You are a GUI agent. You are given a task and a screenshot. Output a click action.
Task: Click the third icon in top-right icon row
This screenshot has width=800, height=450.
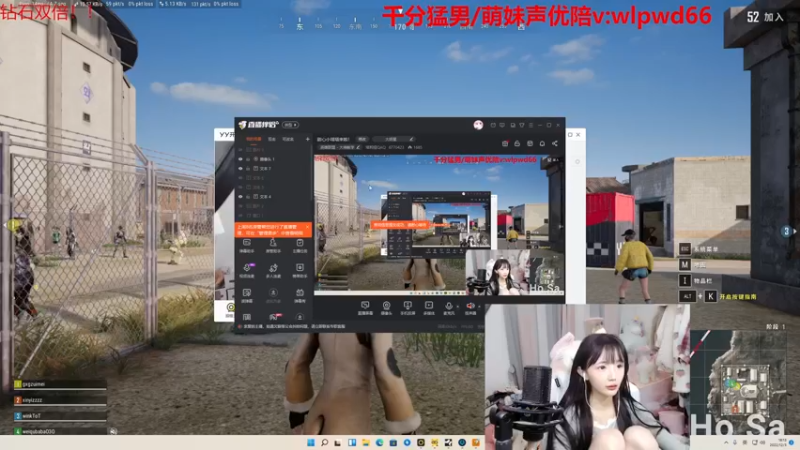[530, 144]
